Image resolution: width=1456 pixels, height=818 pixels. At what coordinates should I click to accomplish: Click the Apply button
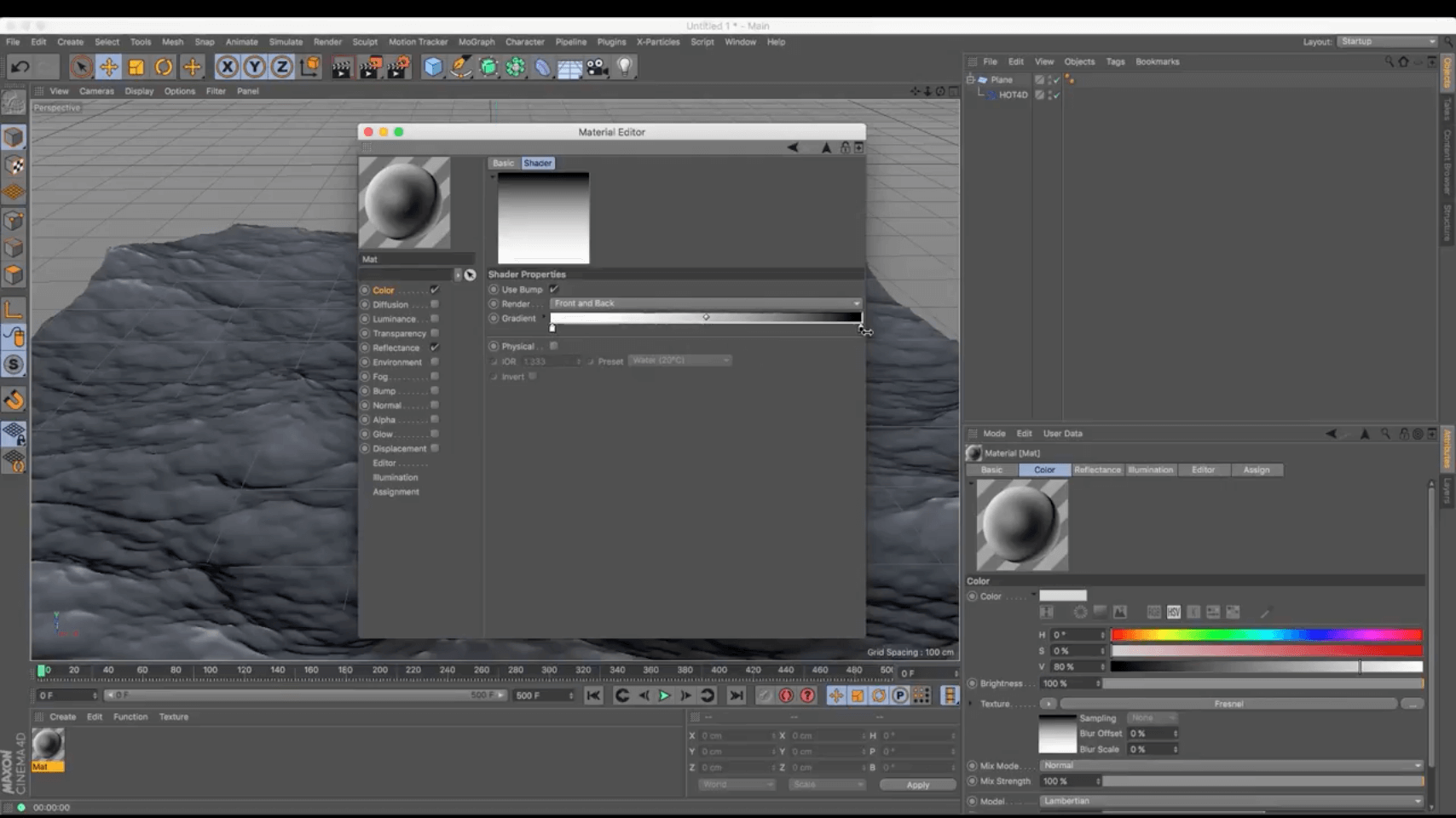point(917,785)
